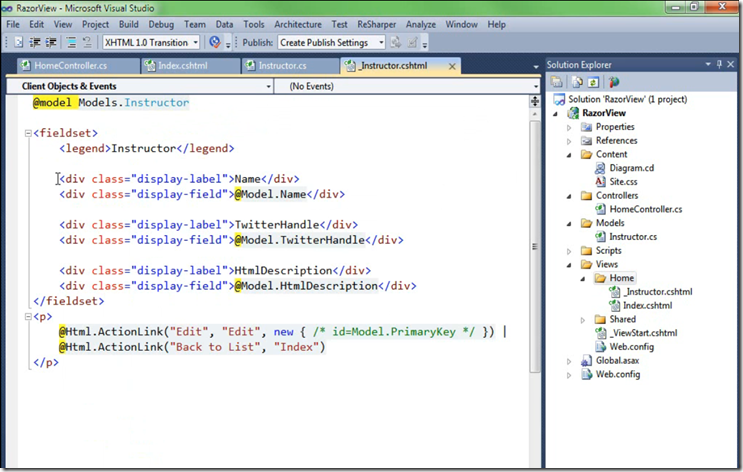Screen dimensions: 743x472
Task: Expand the Properties node in Solution Explorer
Action: tap(569, 127)
